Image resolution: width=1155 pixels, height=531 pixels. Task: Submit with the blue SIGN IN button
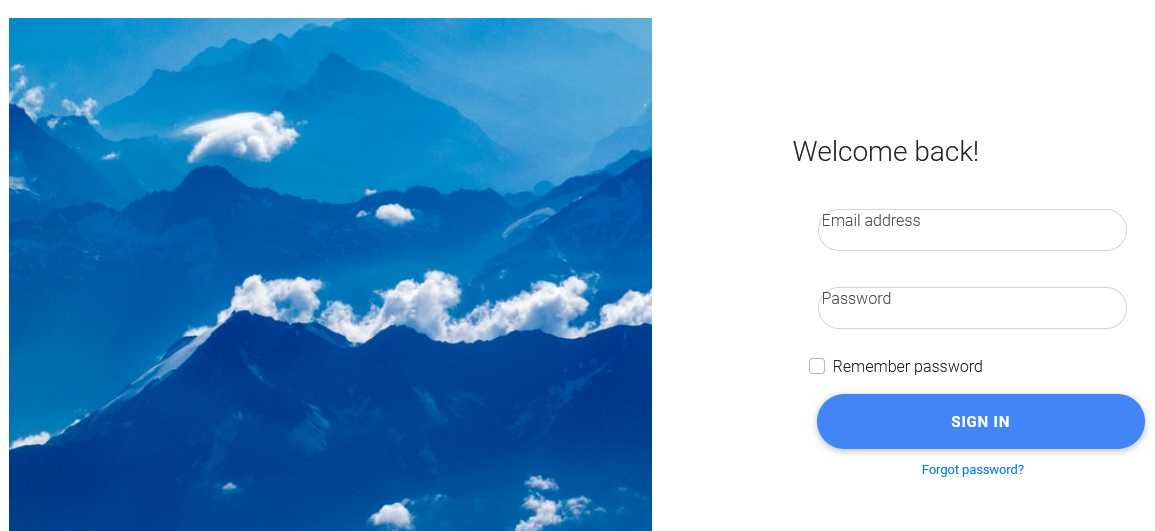click(980, 421)
